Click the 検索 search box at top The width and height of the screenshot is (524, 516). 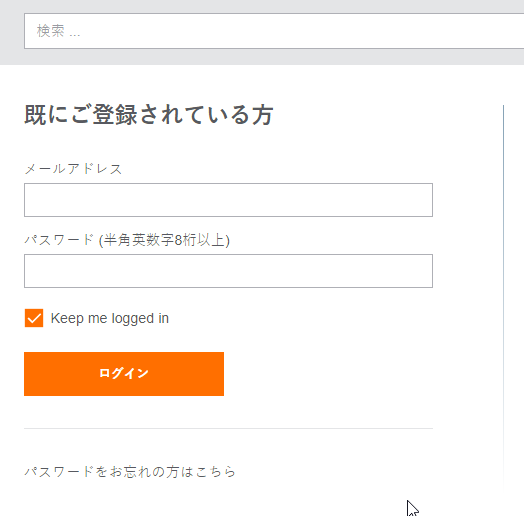pyautogui.click(x=274, y=31)
